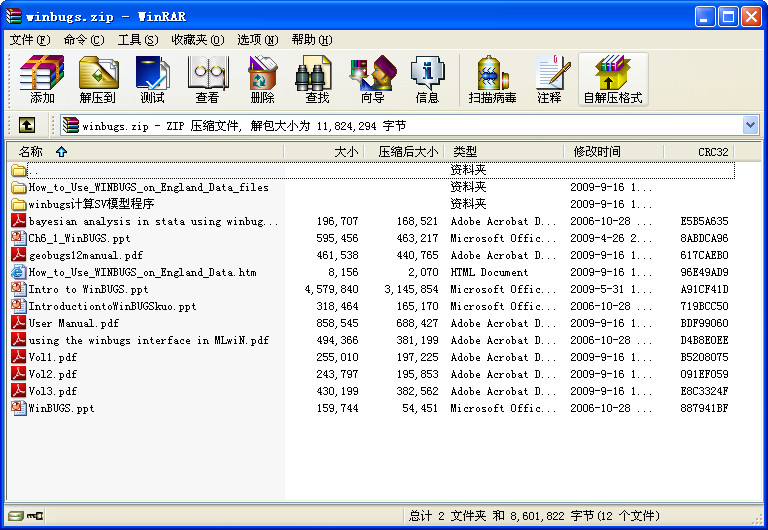Click the 注释 (Comment) toolbar icon
This screenshot has width=768, height=530.
[x=549, y=79]
